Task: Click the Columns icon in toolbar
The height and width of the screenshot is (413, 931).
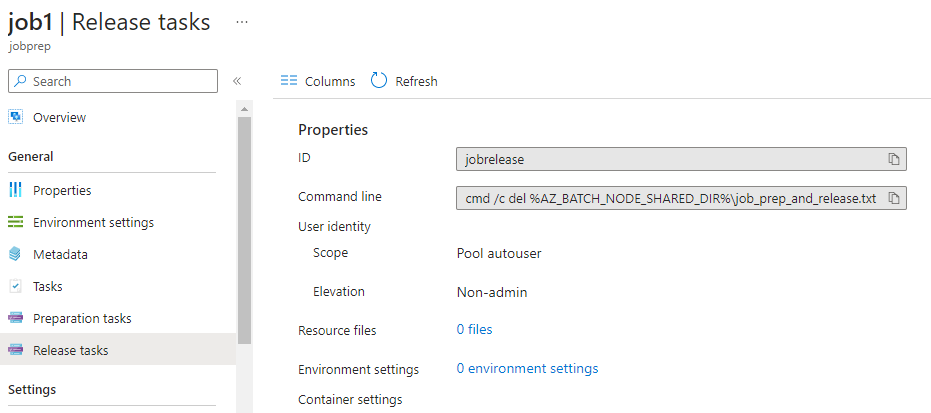Action: coord(289,81)
